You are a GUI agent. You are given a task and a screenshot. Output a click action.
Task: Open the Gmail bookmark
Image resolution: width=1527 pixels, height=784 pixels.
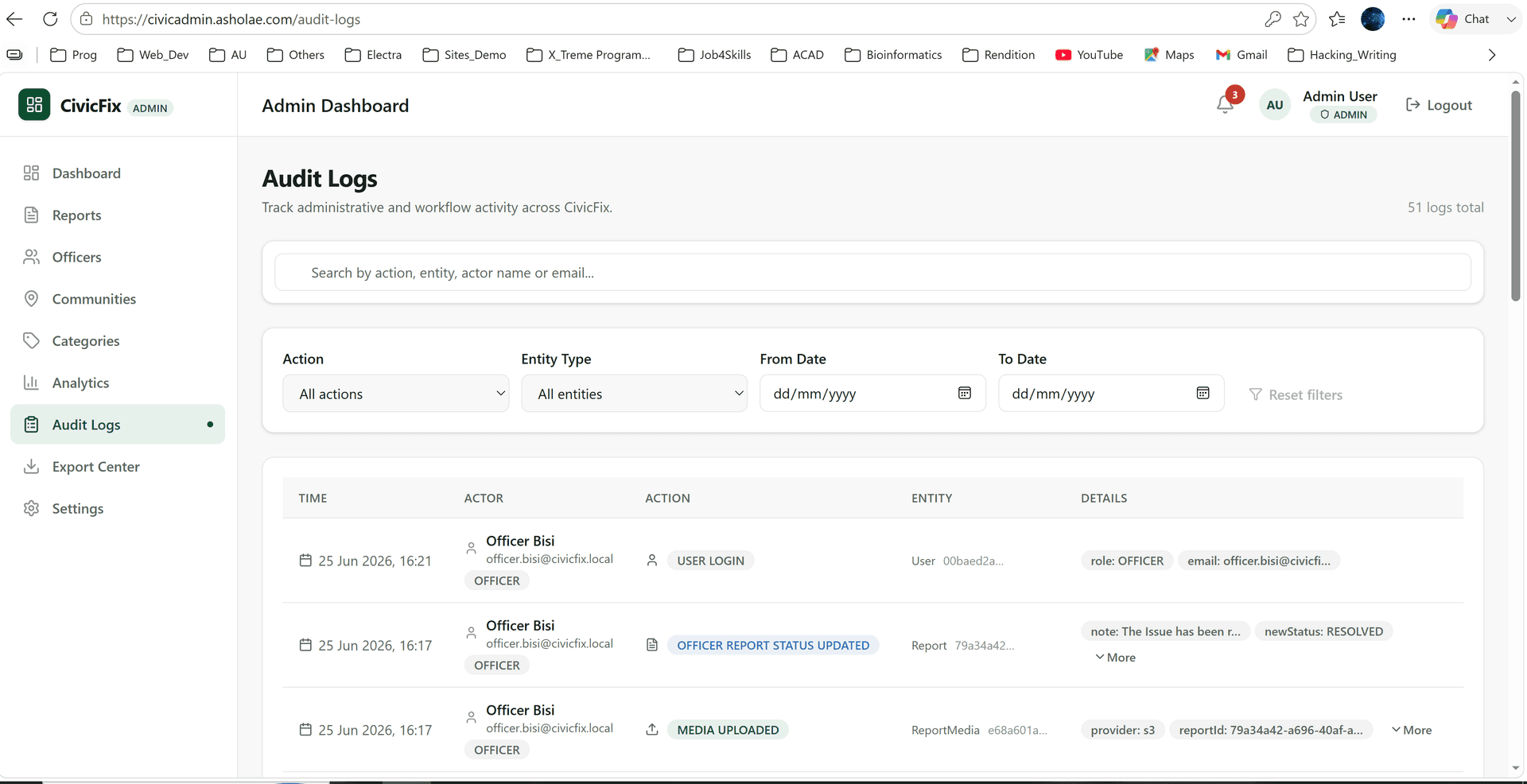pos(1241,55)
